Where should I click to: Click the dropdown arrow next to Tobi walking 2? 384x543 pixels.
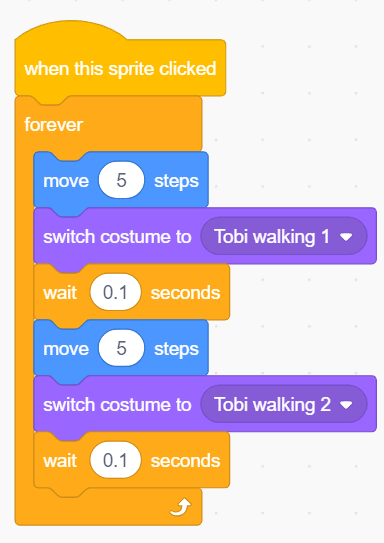[x=346, y=405]
